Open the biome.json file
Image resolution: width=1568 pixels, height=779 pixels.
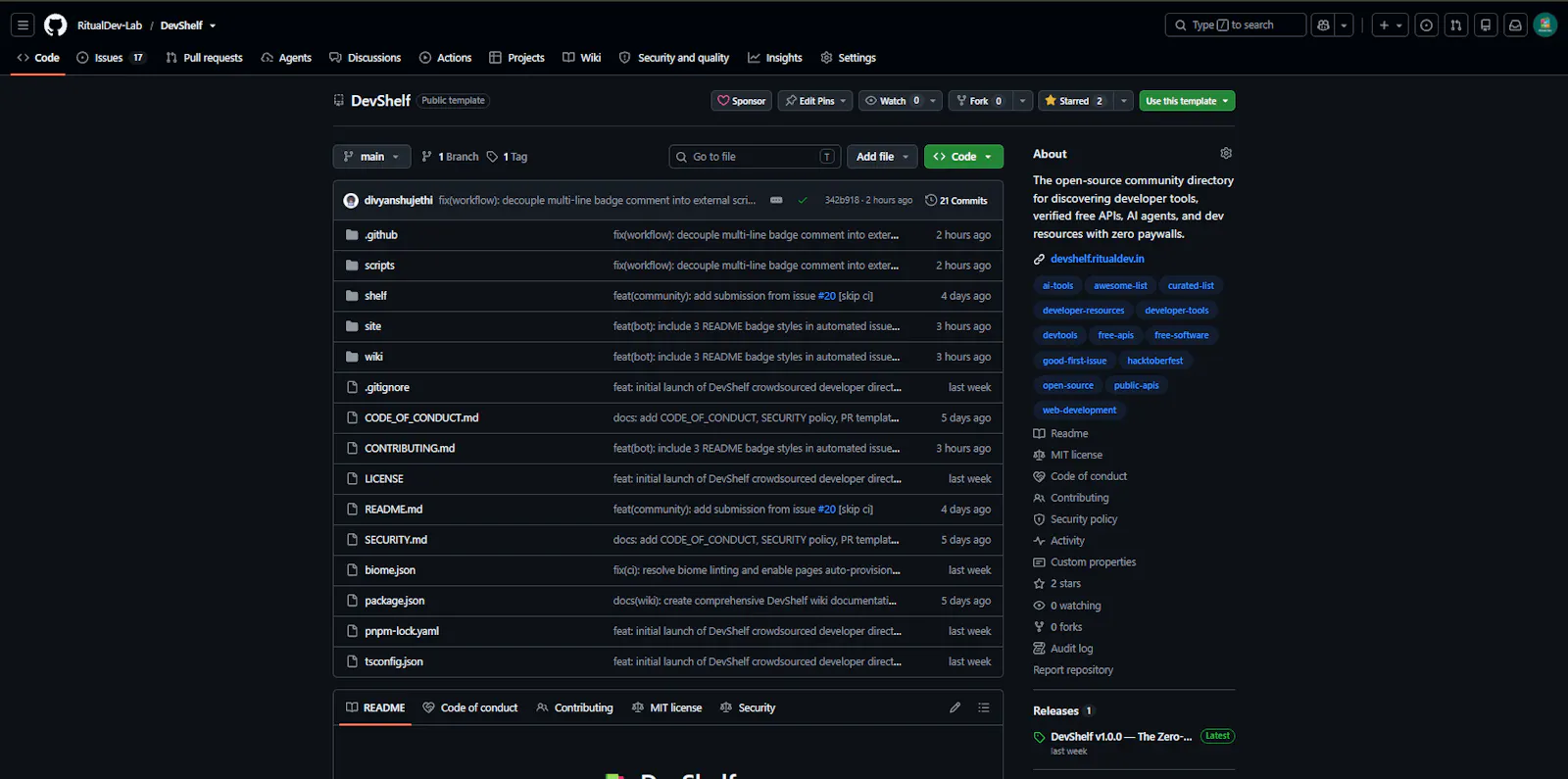click(389, 570)
